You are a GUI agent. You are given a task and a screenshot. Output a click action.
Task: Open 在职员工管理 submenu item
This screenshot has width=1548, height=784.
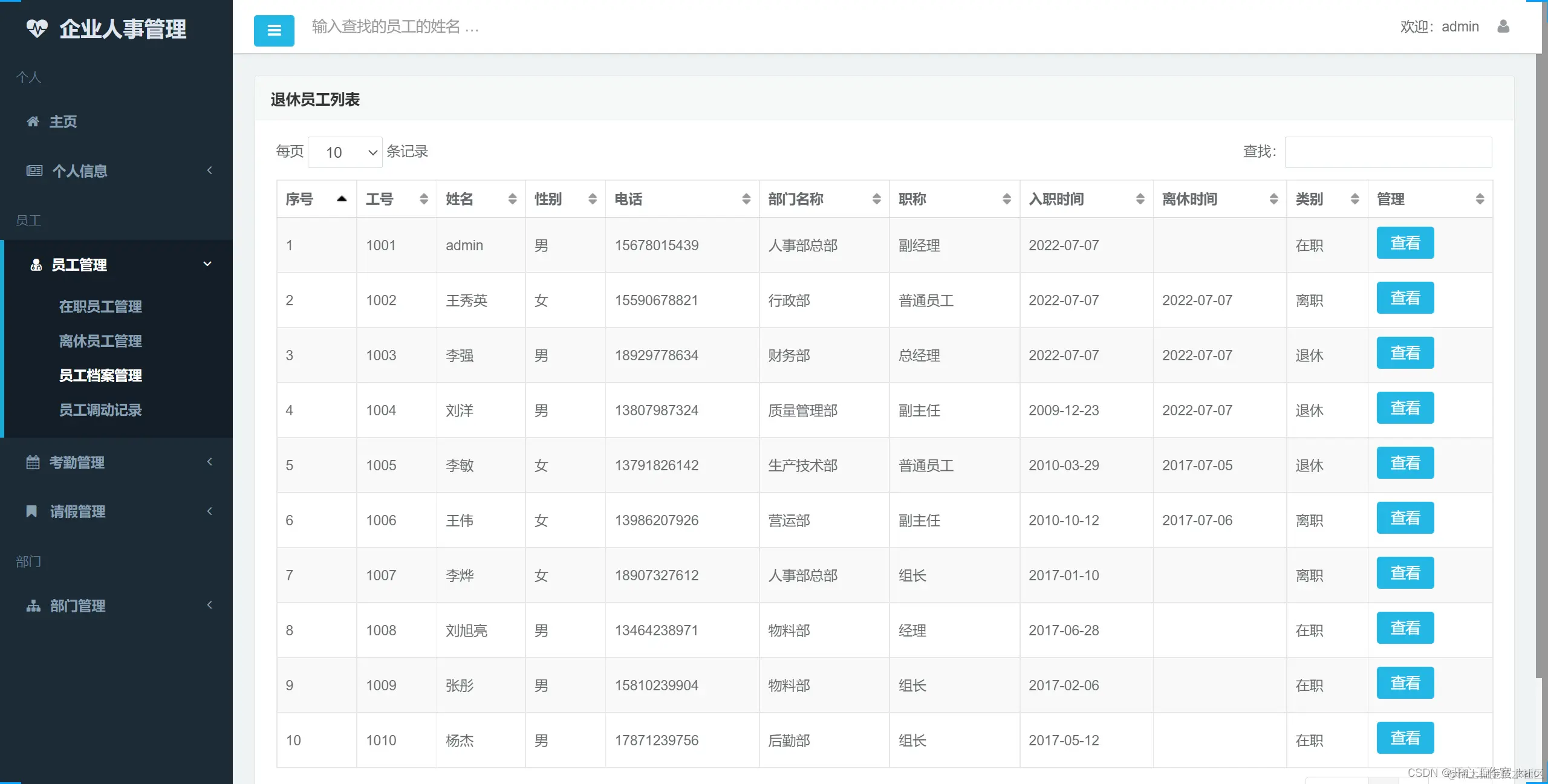[100, 306]
